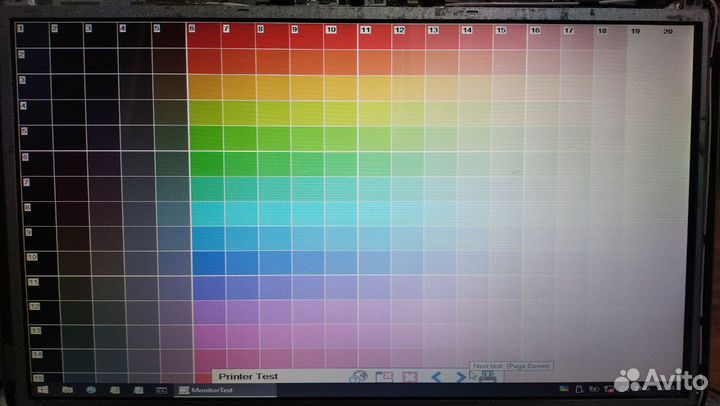Click the yellow swatch in row 3, column 8
Image resolution: width=720 pixels, height=406 pixels.
272,88
